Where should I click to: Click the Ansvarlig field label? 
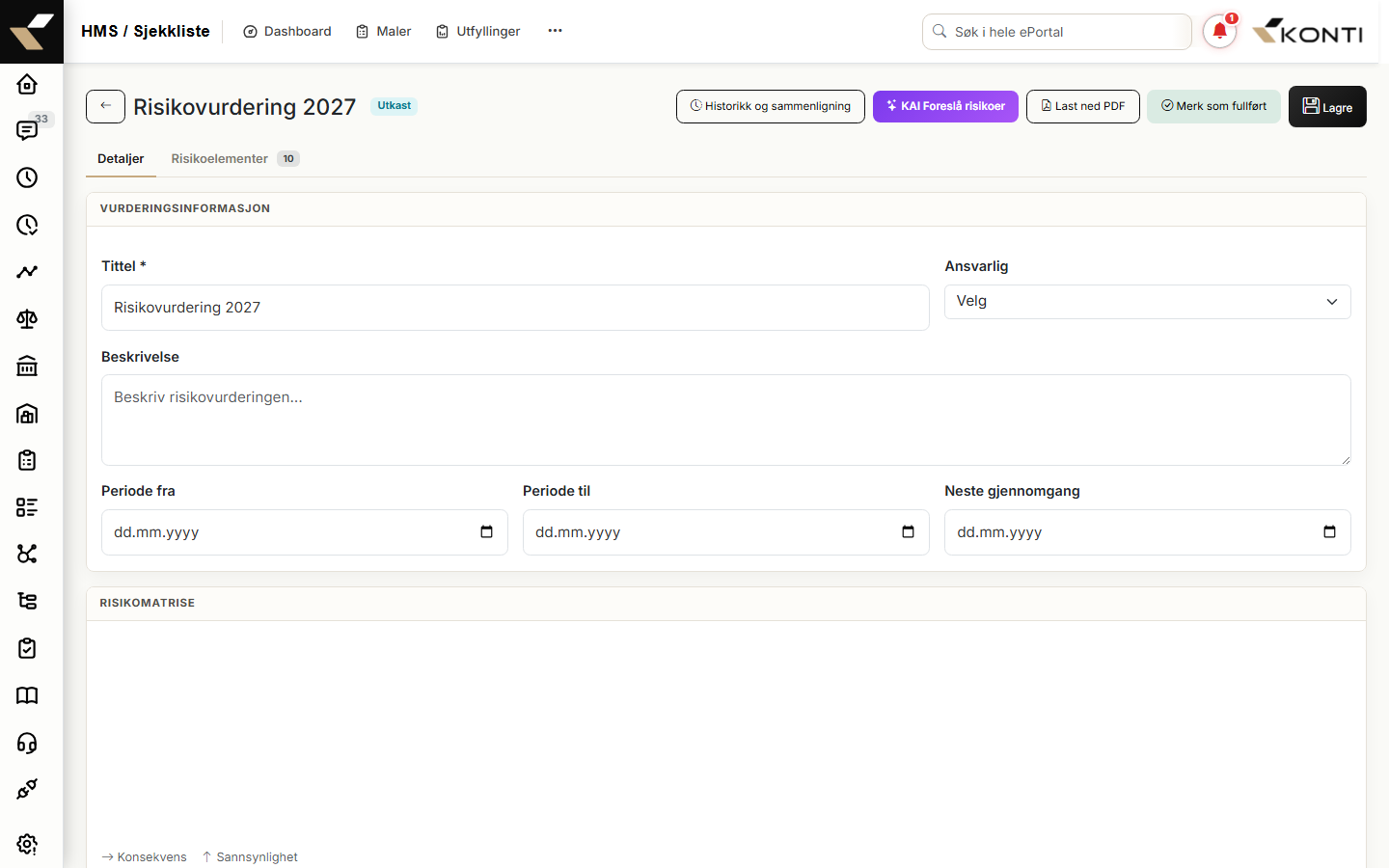click(x=976, y=266)
